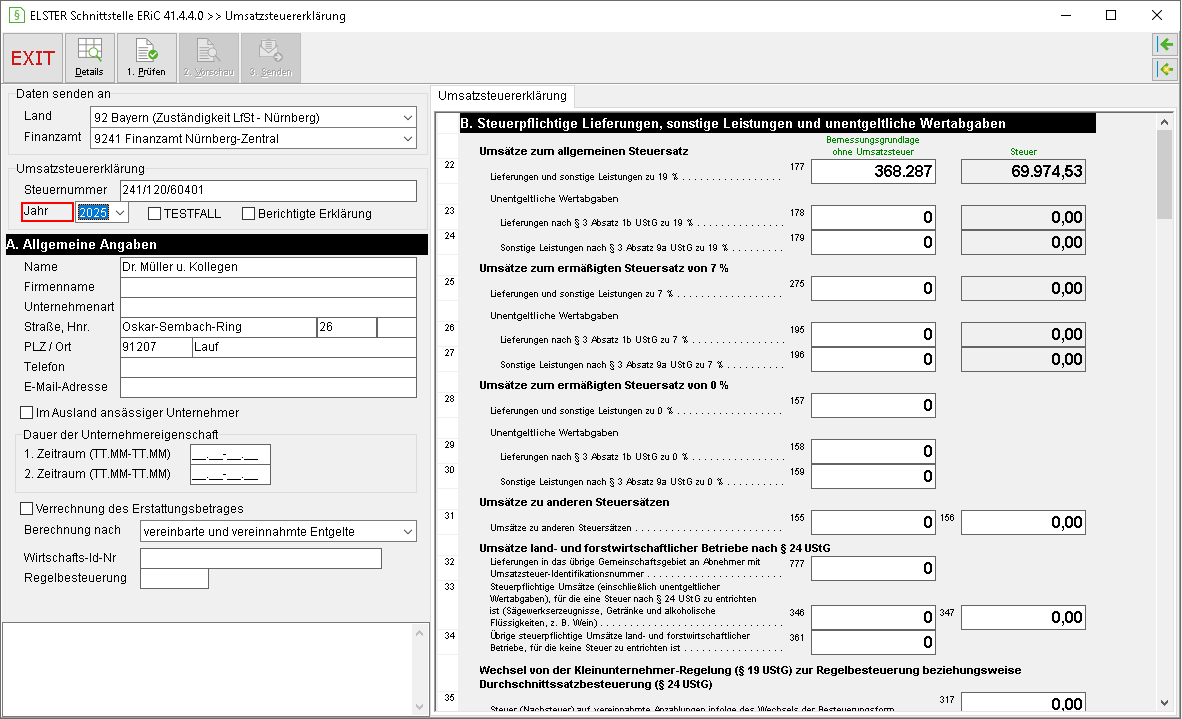The width and height of the screenshot is (1182, 719).
Task: Click the 2. Vorschau preview icon
Action: point(208,58)
